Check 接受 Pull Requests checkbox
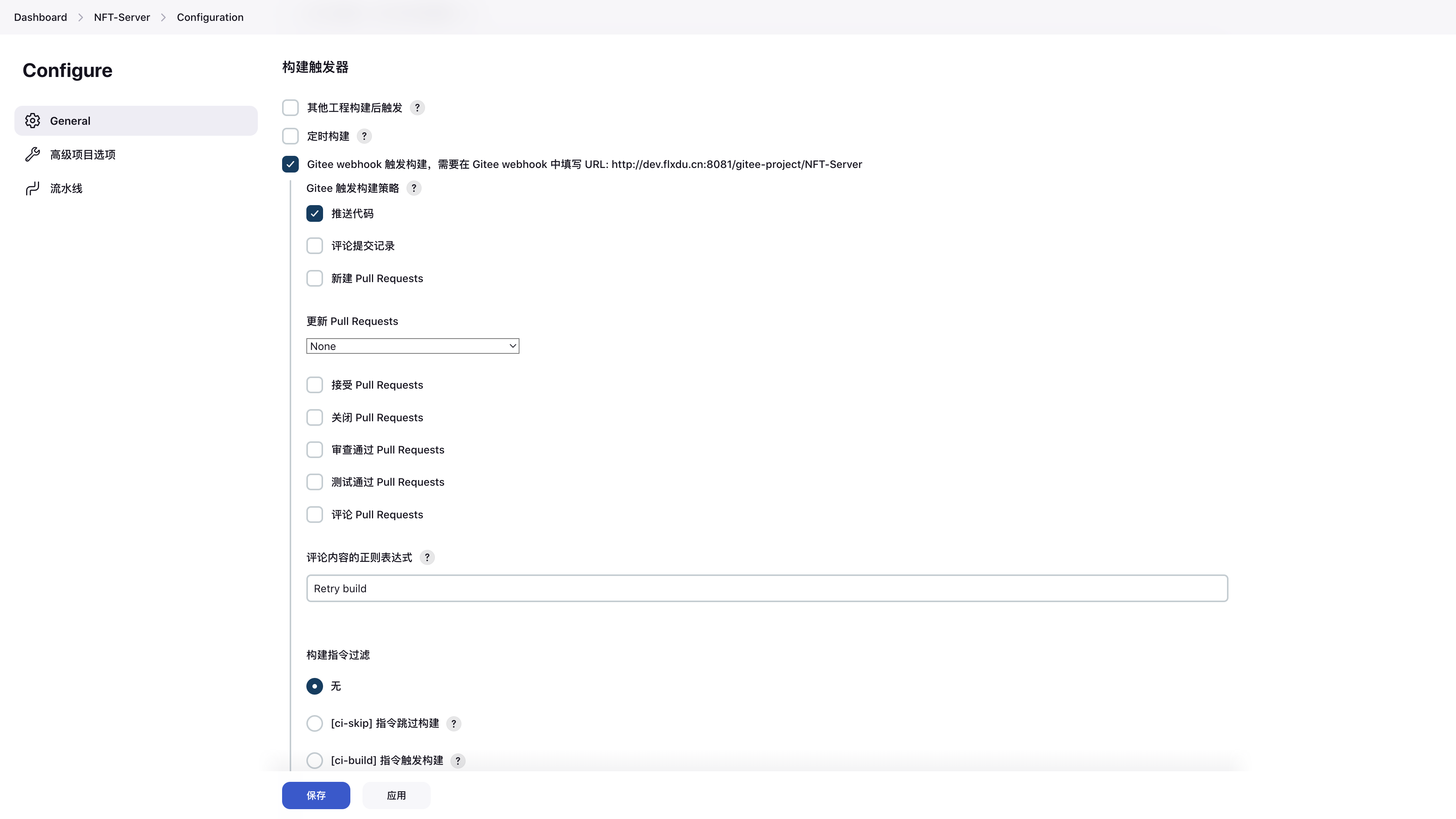This screenshot has width=1456, height=819. pos(315,385)
